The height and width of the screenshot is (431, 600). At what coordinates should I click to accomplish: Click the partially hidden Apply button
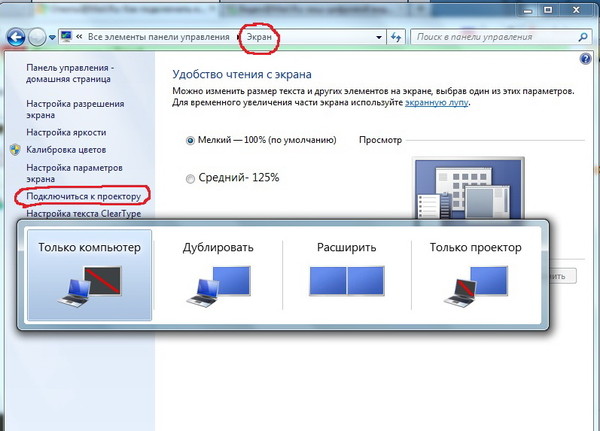pyautogui.click(x=562, y=276)
